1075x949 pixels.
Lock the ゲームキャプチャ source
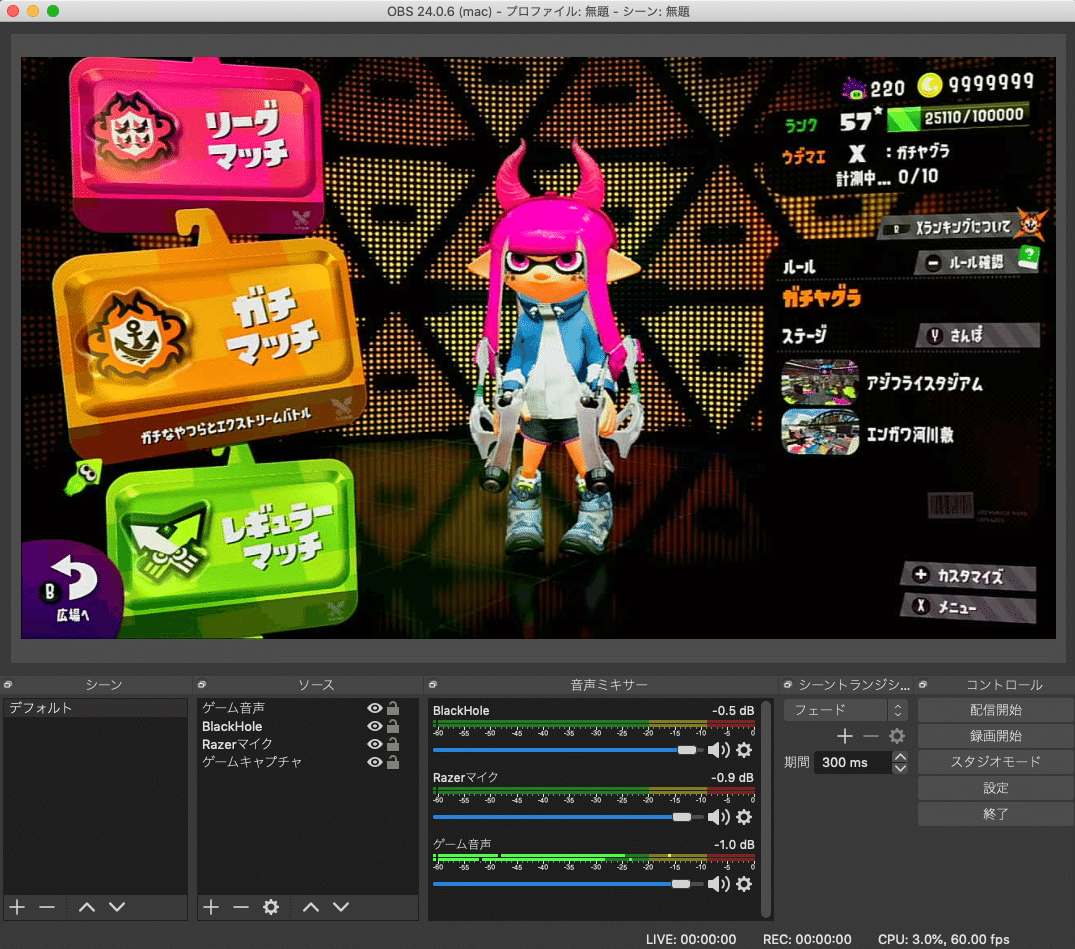click(393, 762)
